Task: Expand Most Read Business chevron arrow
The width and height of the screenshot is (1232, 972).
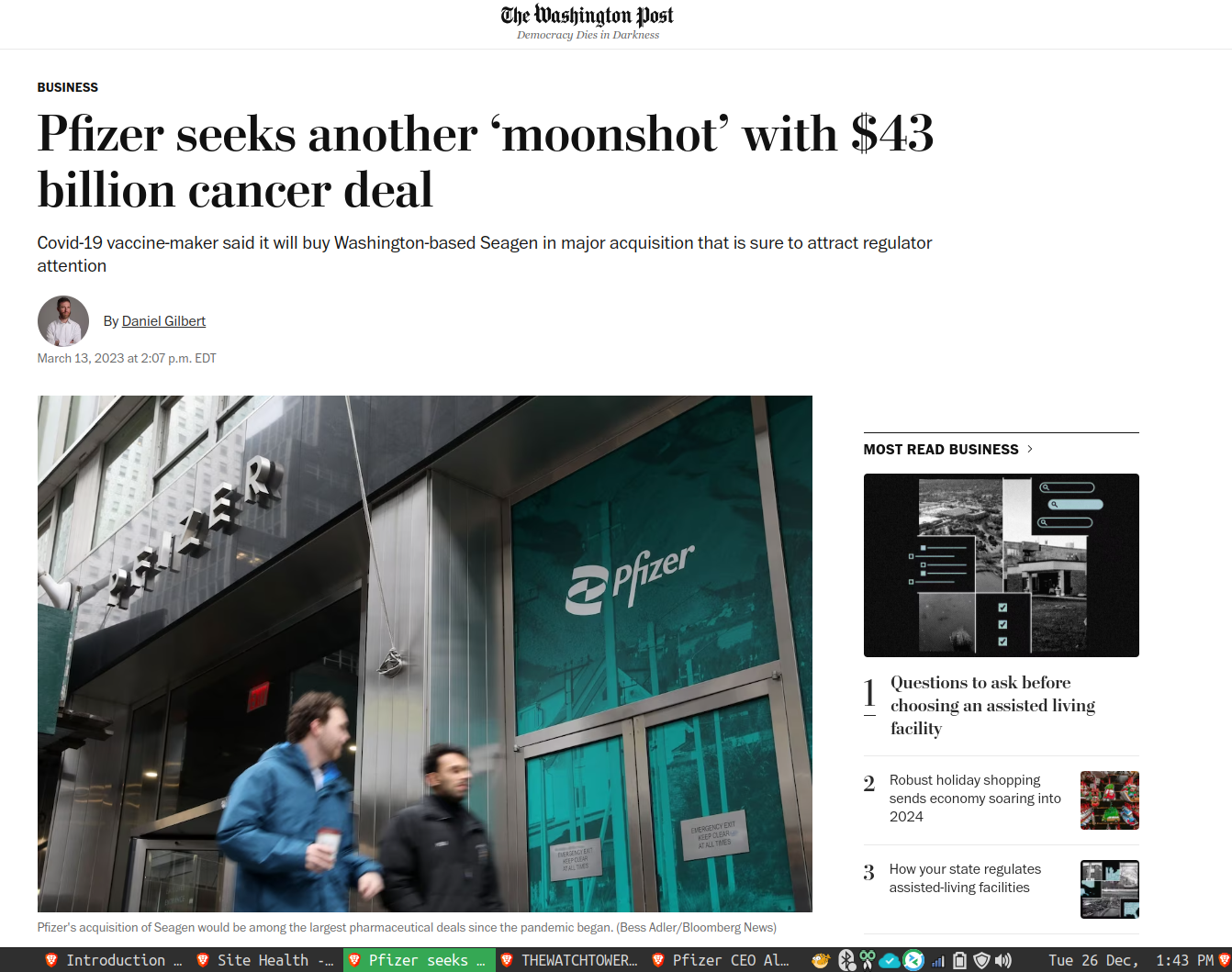Action: (1030, 449)
